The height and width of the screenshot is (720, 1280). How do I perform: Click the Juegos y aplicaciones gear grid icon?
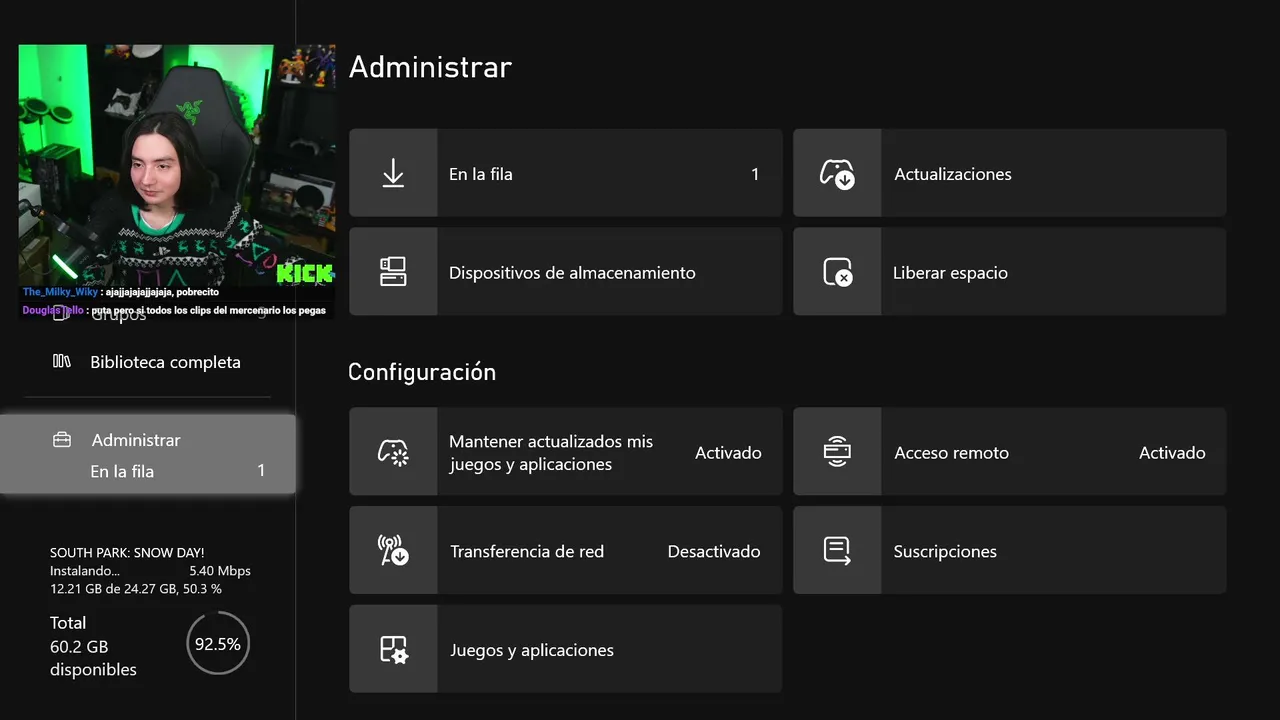(x=393, y=650)
